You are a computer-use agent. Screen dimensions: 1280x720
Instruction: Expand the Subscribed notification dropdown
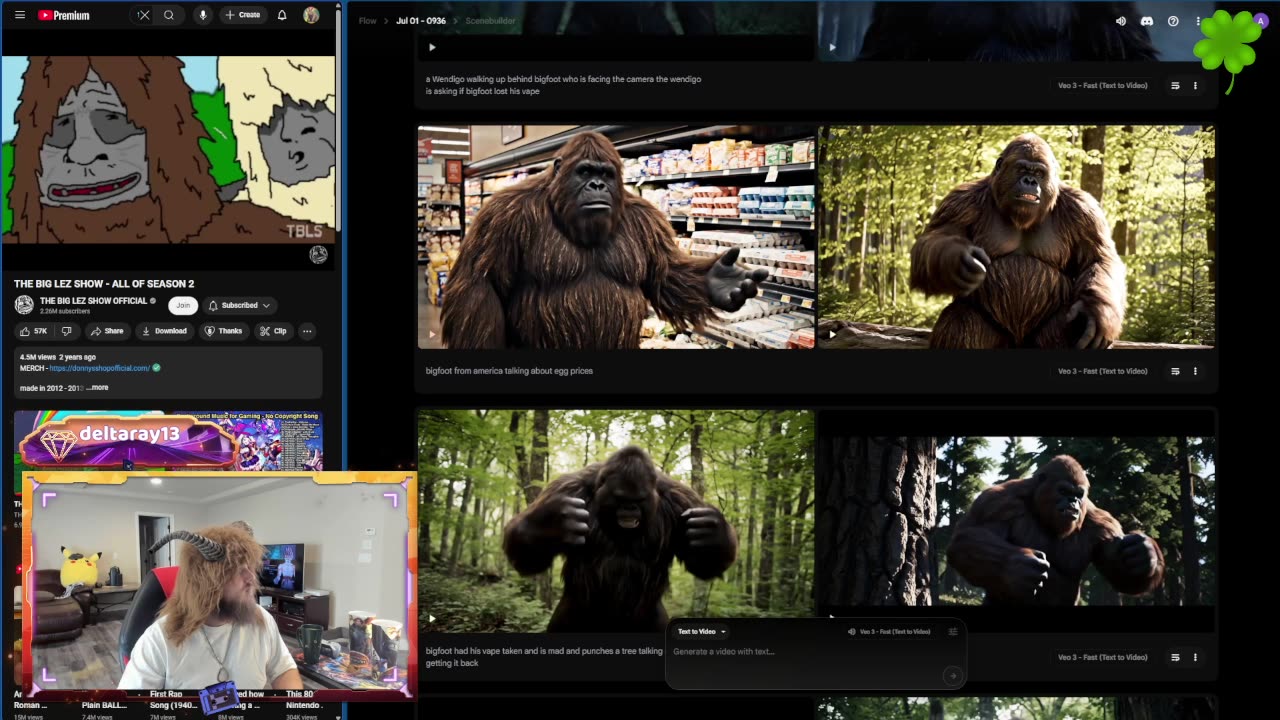coord(239,305)
